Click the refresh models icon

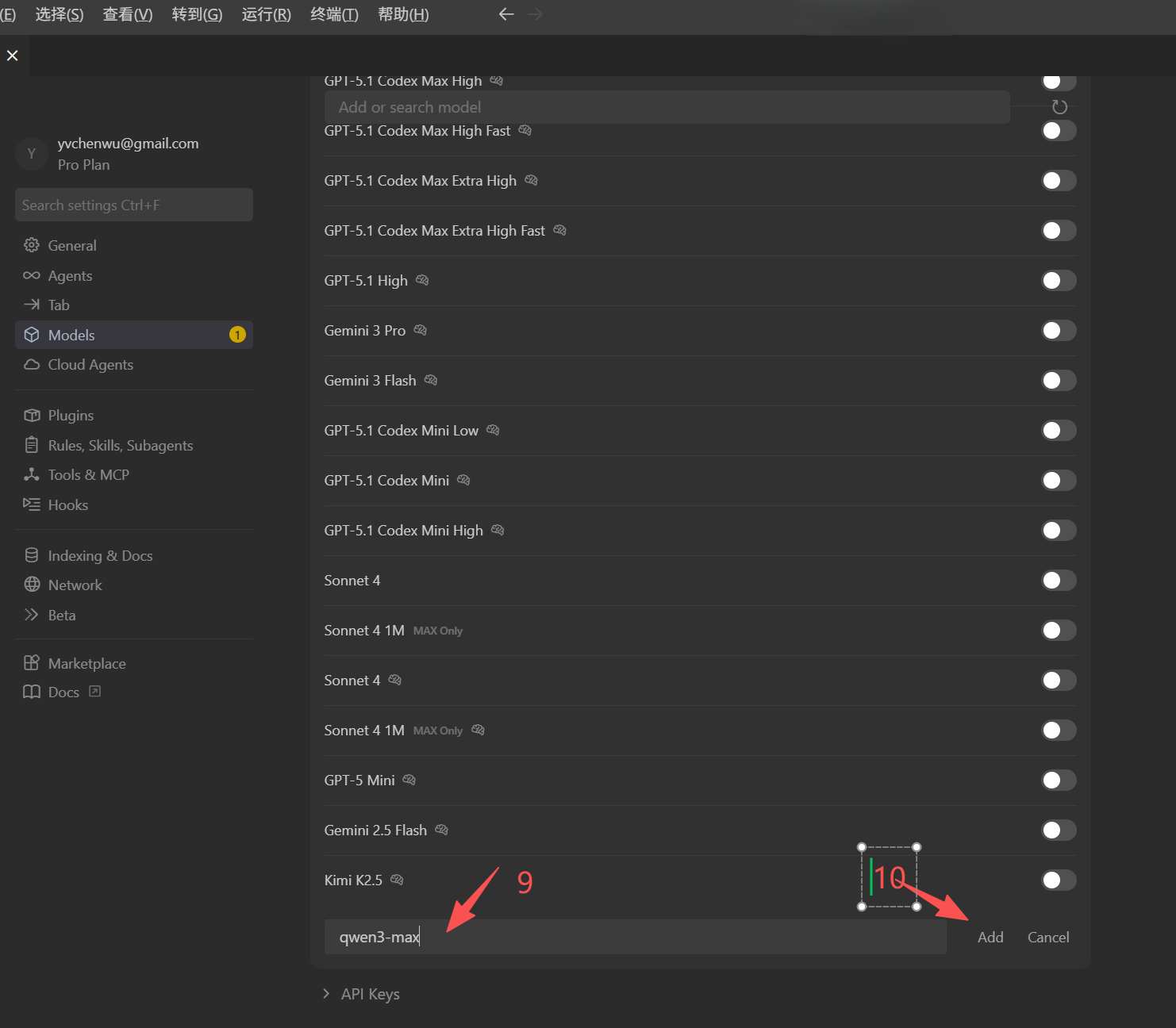1059,106
